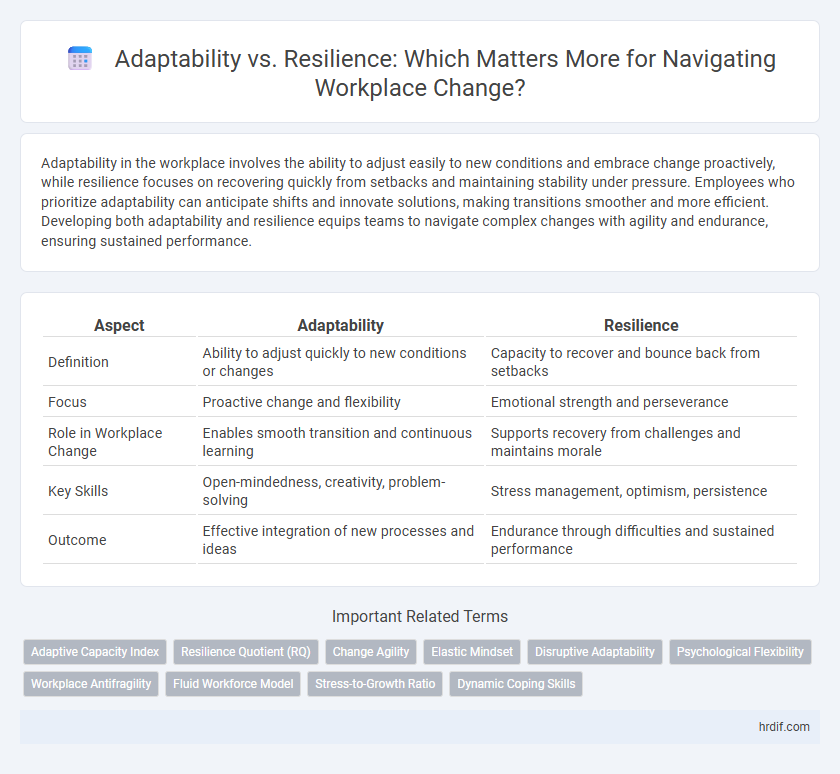Screen dimensions: 840x774
Task: Click 'Open-mindedness, creativity, problem-solving' cell
Action: (341, 491)
